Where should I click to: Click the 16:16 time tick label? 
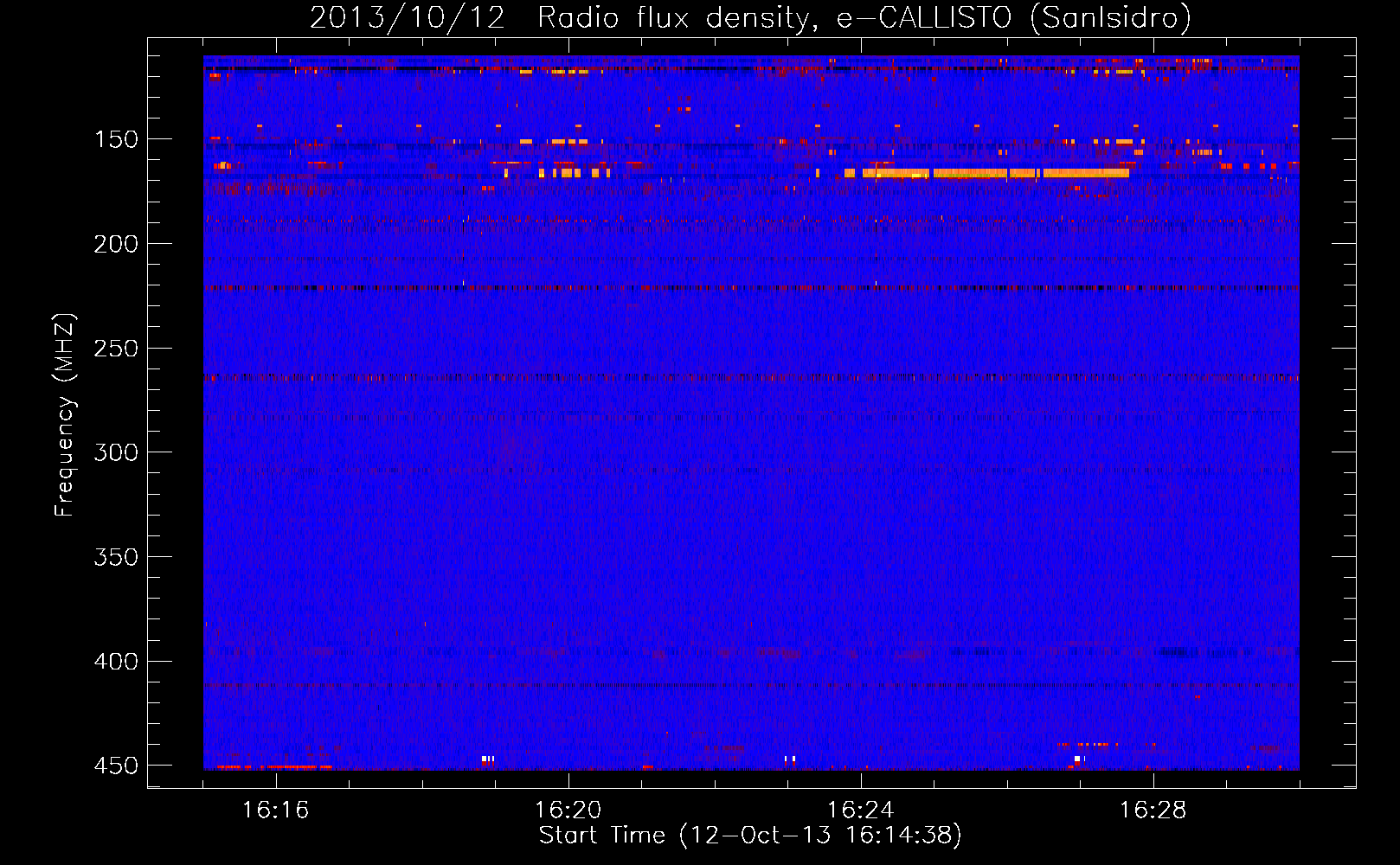point(276,811)
